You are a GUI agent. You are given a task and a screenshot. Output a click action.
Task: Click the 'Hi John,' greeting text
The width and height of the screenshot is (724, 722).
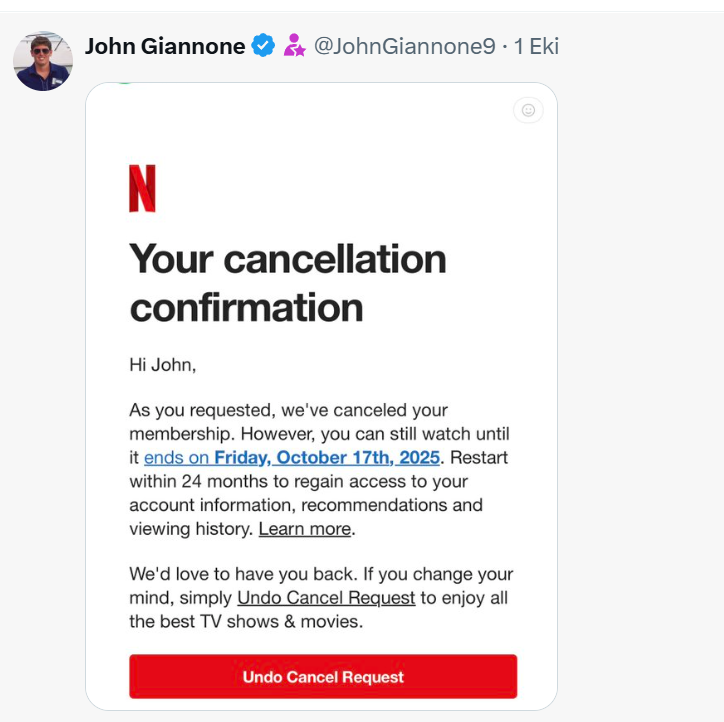coord(163,365)
